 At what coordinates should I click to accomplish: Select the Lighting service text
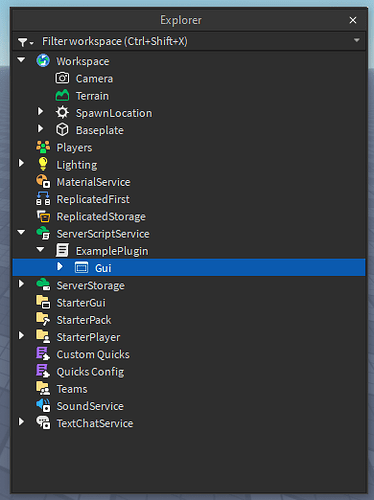point(77,165)
